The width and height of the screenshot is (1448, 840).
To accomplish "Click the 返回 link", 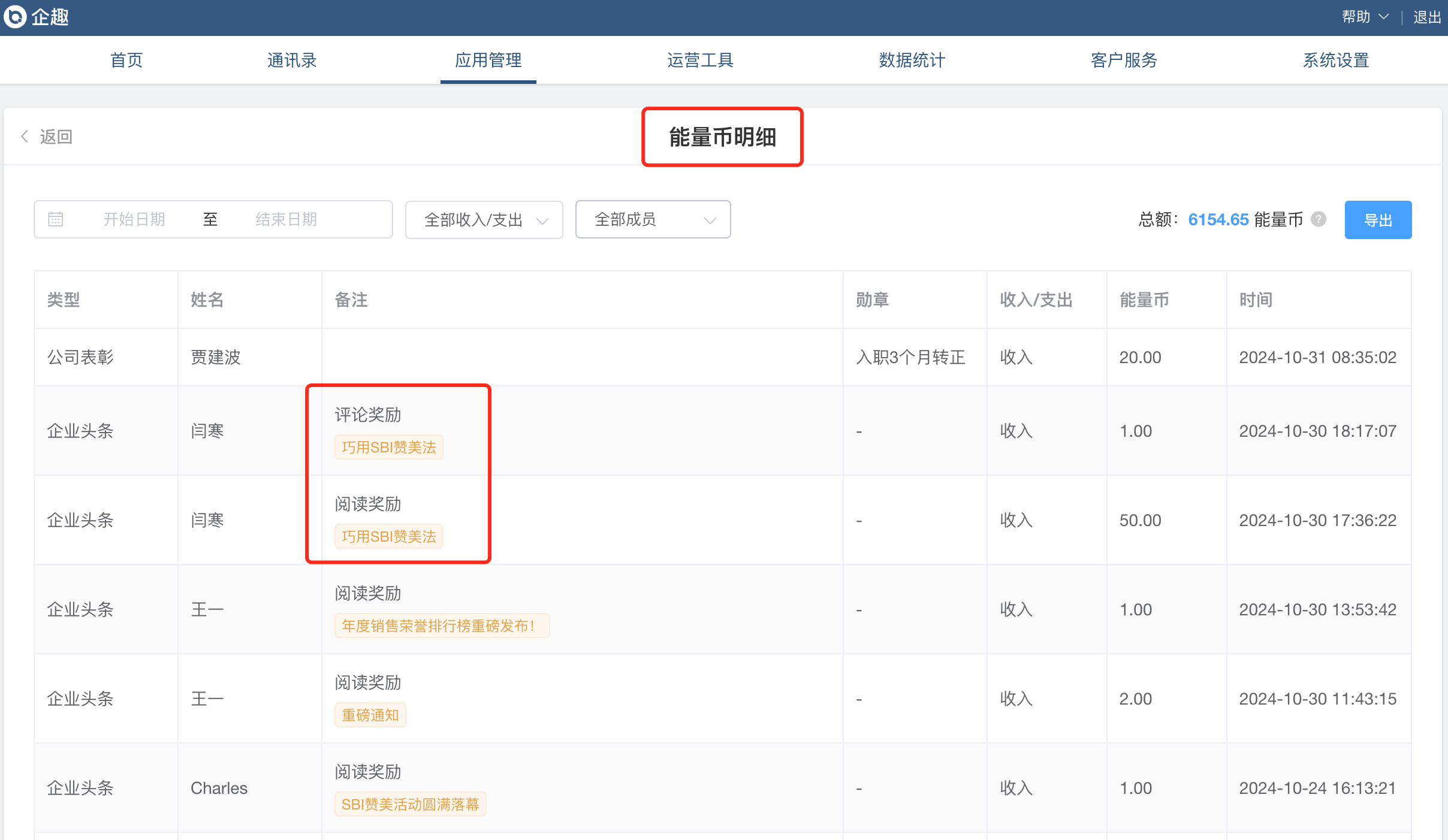I will point(56,137).
